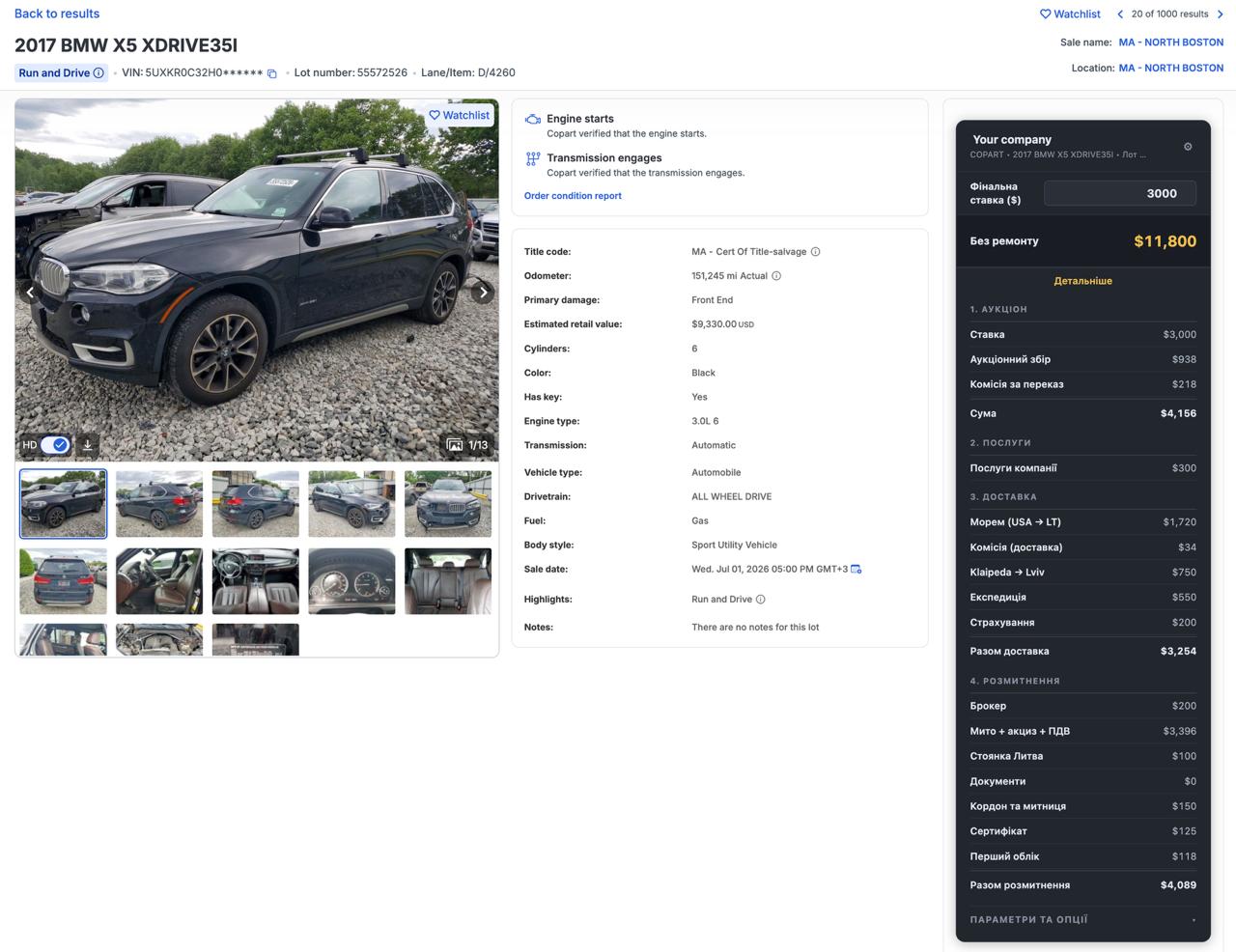Click the Брокер $200 row
The height and width of the screenshot is (952, 1236).
(1082, 706)
